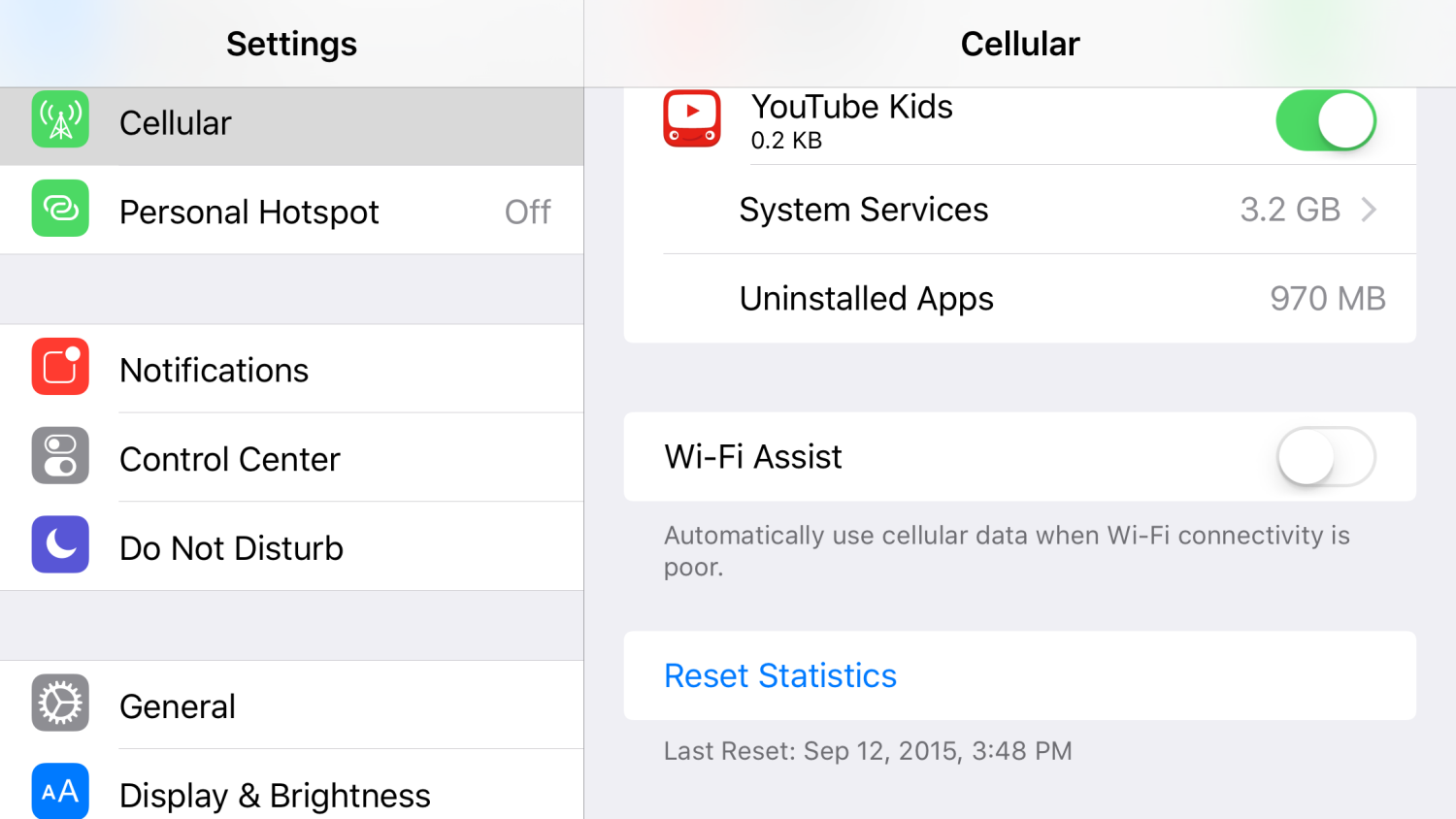This screenshot has width=1456, height=819.
Task: Open Personal Hotspot settings via its icon
Action: point(59,211)
